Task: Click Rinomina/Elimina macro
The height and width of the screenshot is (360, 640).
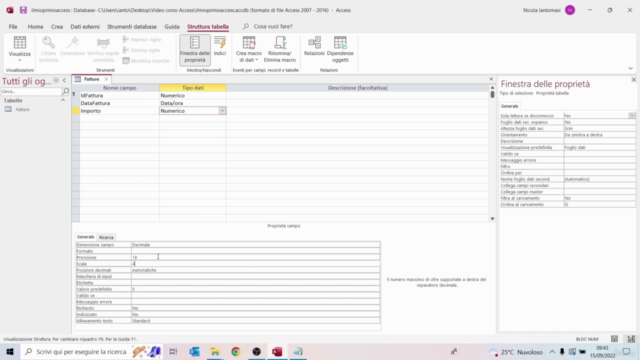Action: tap(280, 49)
